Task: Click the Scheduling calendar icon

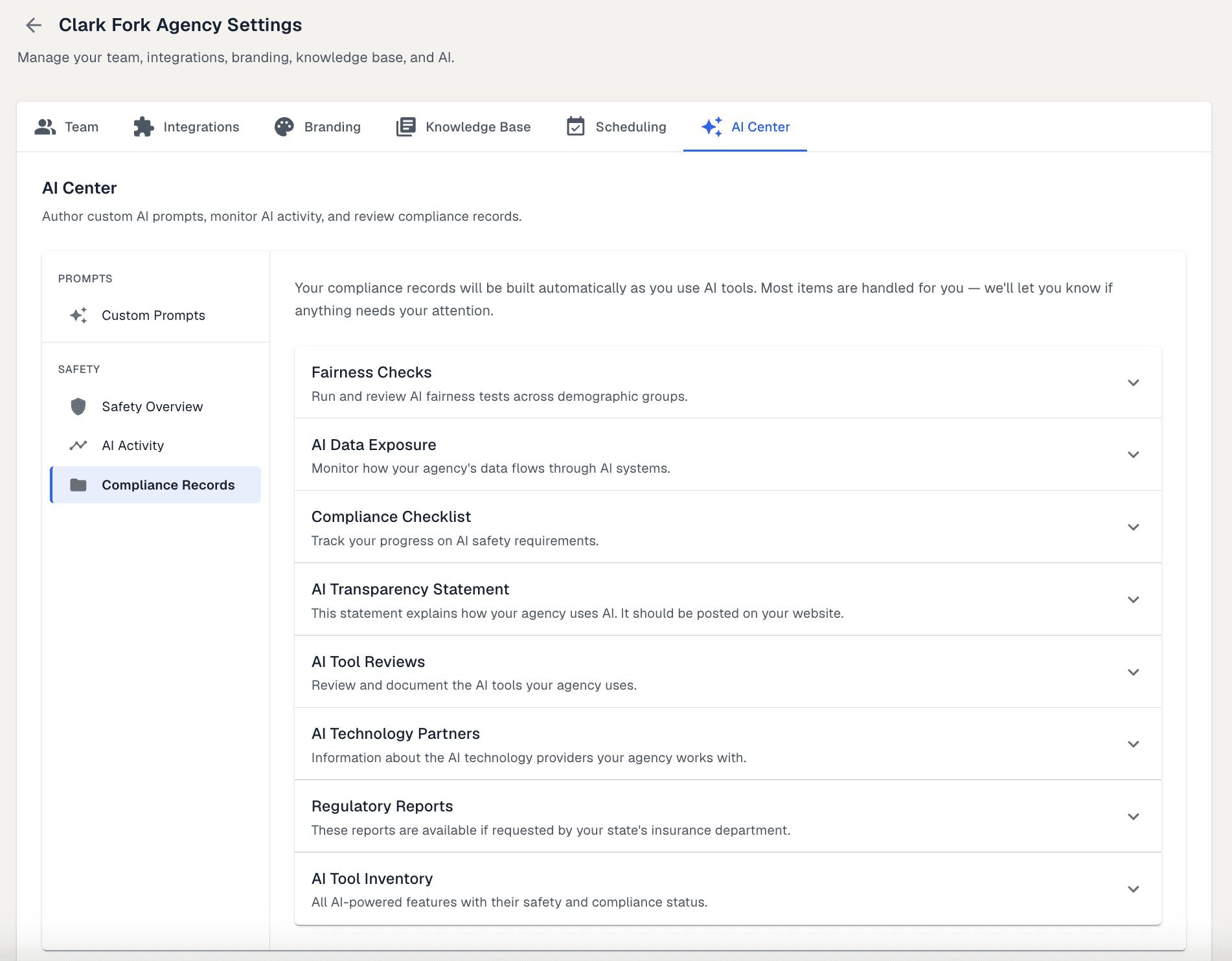Action: pos(576,127)
